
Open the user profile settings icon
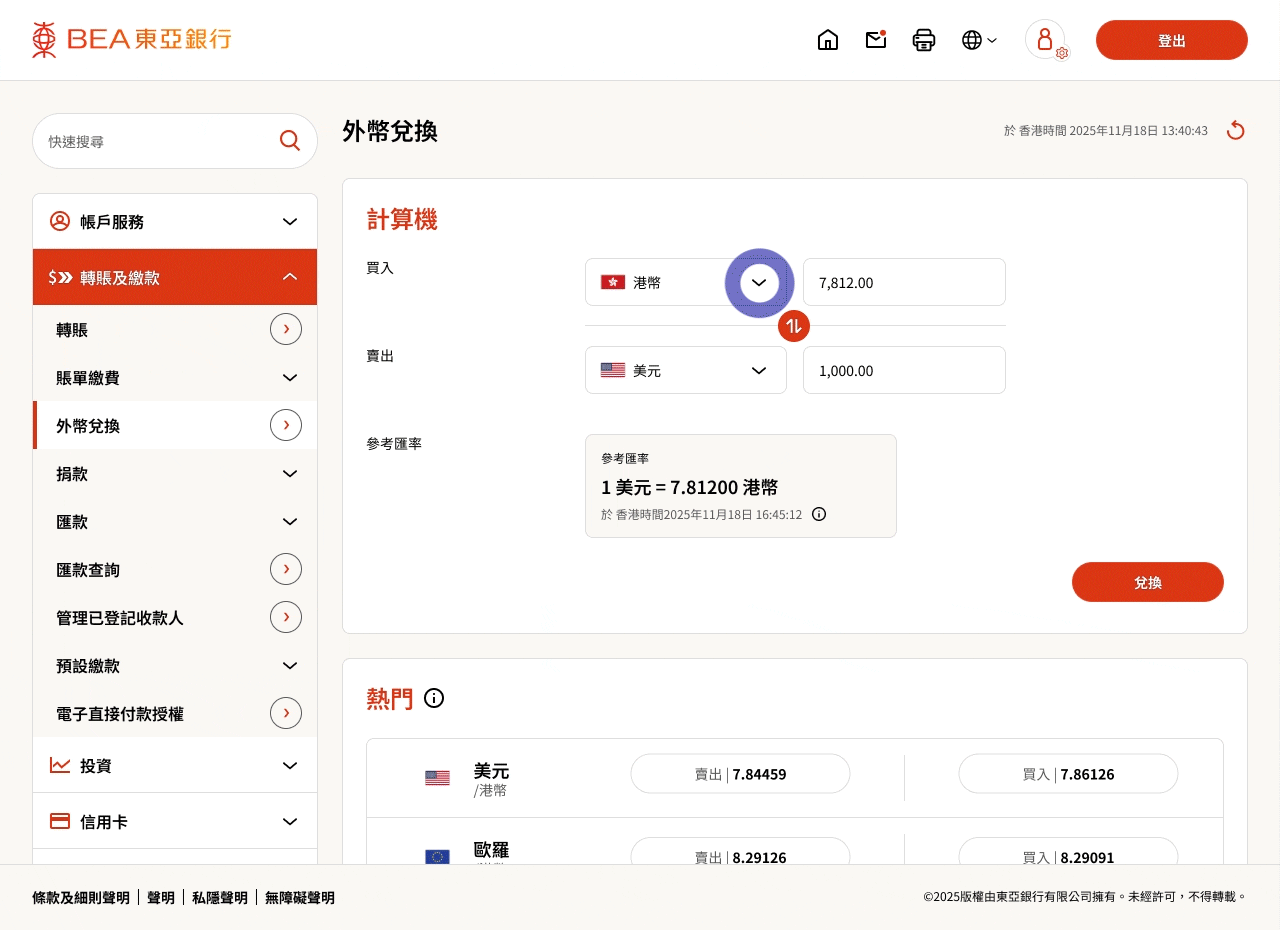[x=1046, y=40]
